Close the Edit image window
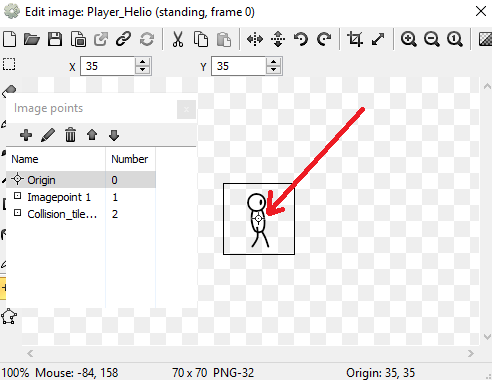The height and width of the screenshot is (381, 492). (481, 11)
